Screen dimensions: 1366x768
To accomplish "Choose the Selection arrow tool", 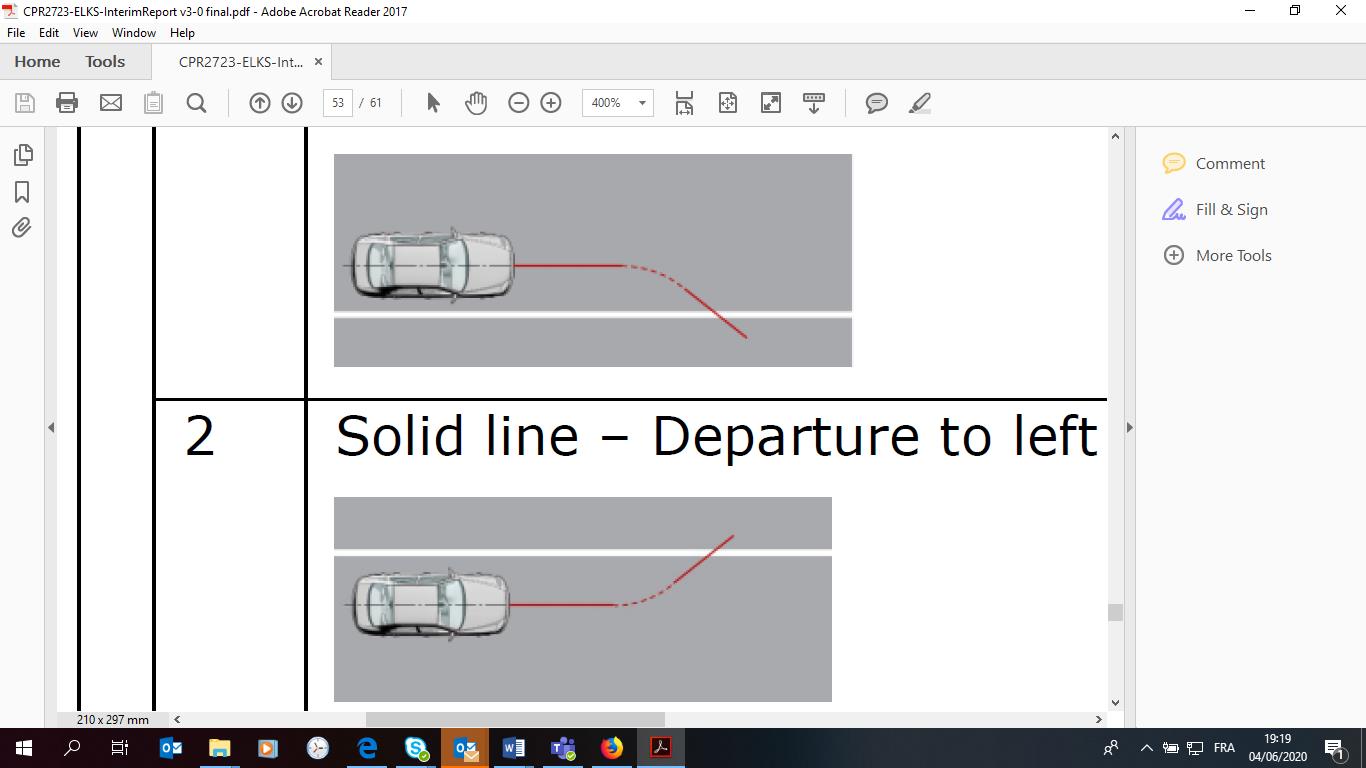I will 433,103.
